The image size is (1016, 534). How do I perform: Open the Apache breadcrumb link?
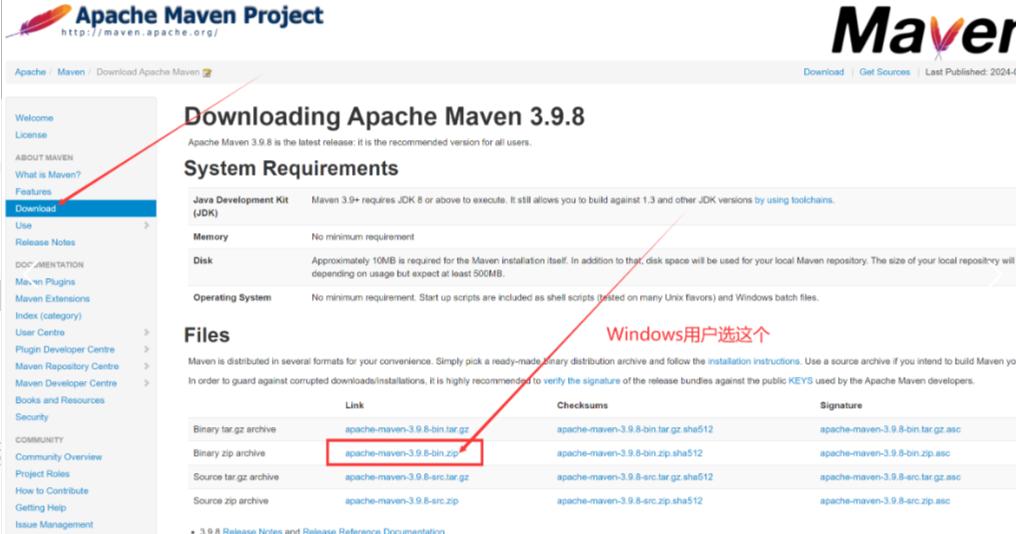pos(30,72)
